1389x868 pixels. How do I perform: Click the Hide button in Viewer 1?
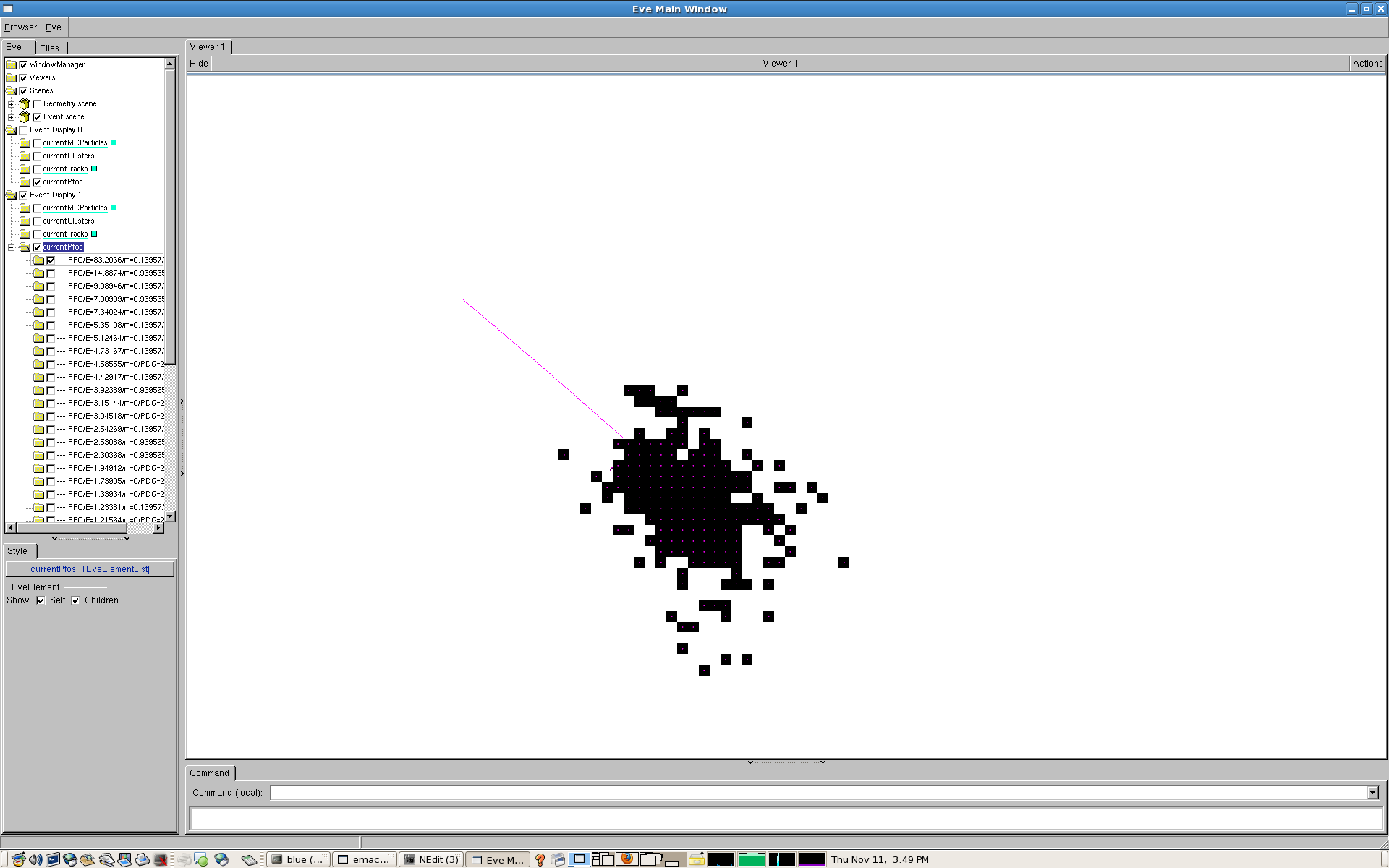pos(198,64)
